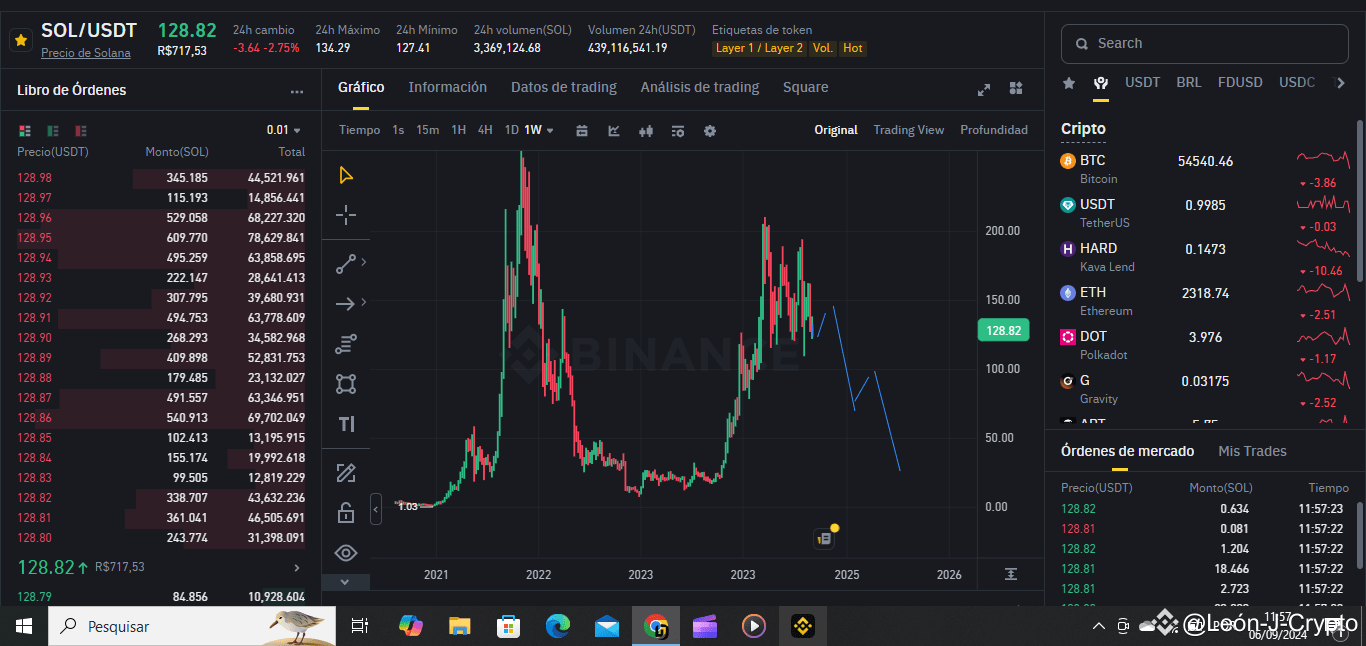The width and height of the screenshot is (1366, 646).
Task: Open the chart date range calendar
Action: click(x=582, y=131)
